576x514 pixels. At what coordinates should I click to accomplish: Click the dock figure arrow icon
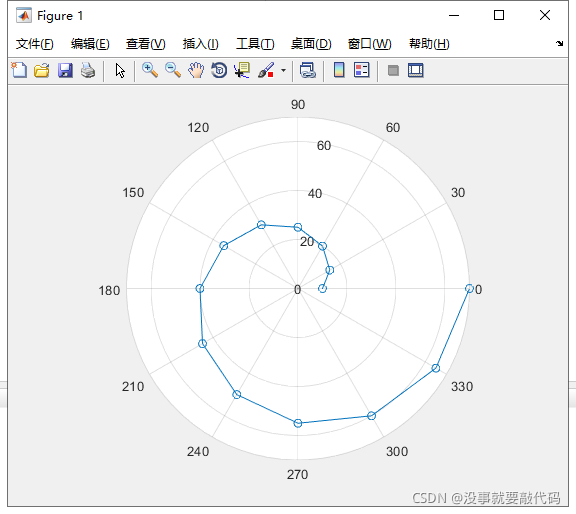(559, 43)
